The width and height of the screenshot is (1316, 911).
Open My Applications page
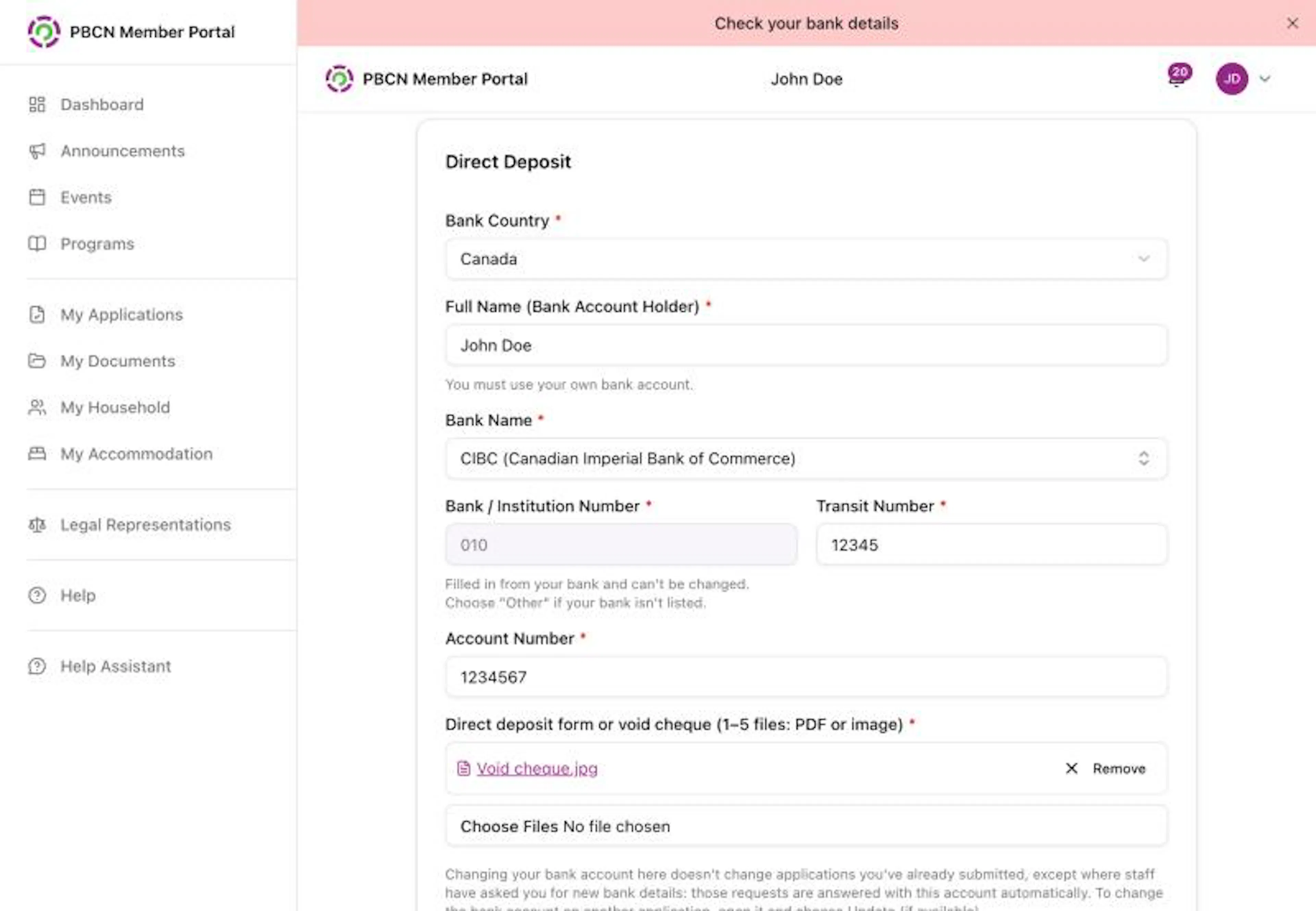[x=122, y=315]
